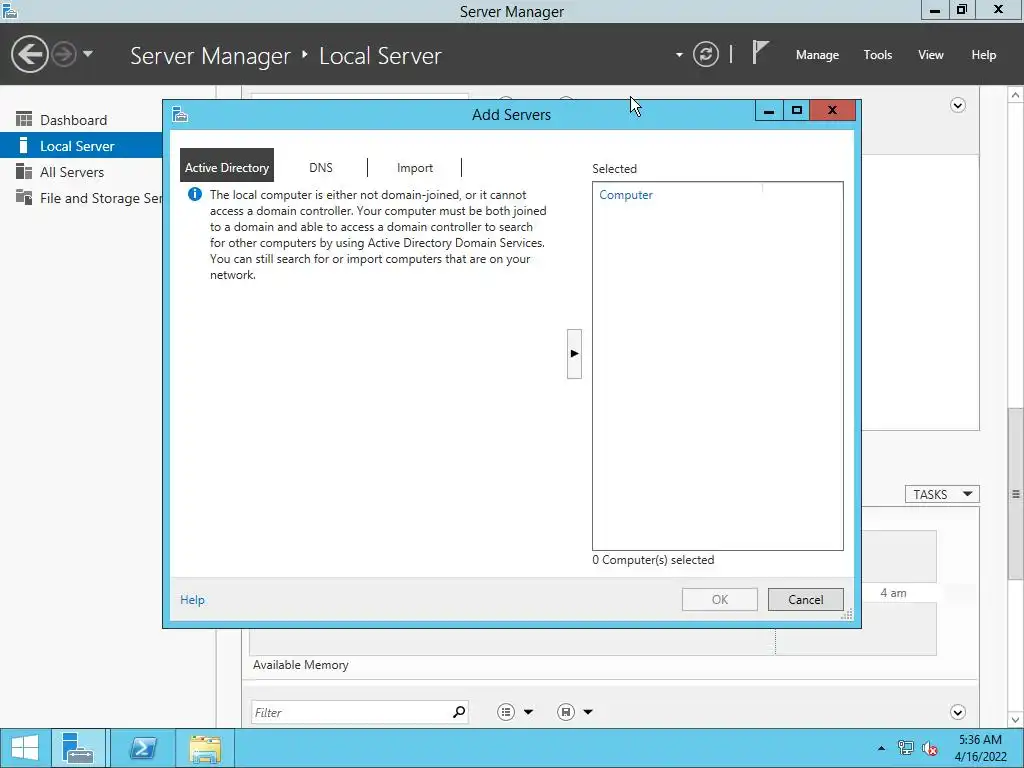Click the taskbar clock showing 5:36 AM
This screenshot has height=768, width=1024.
click(x=980, y=748)
